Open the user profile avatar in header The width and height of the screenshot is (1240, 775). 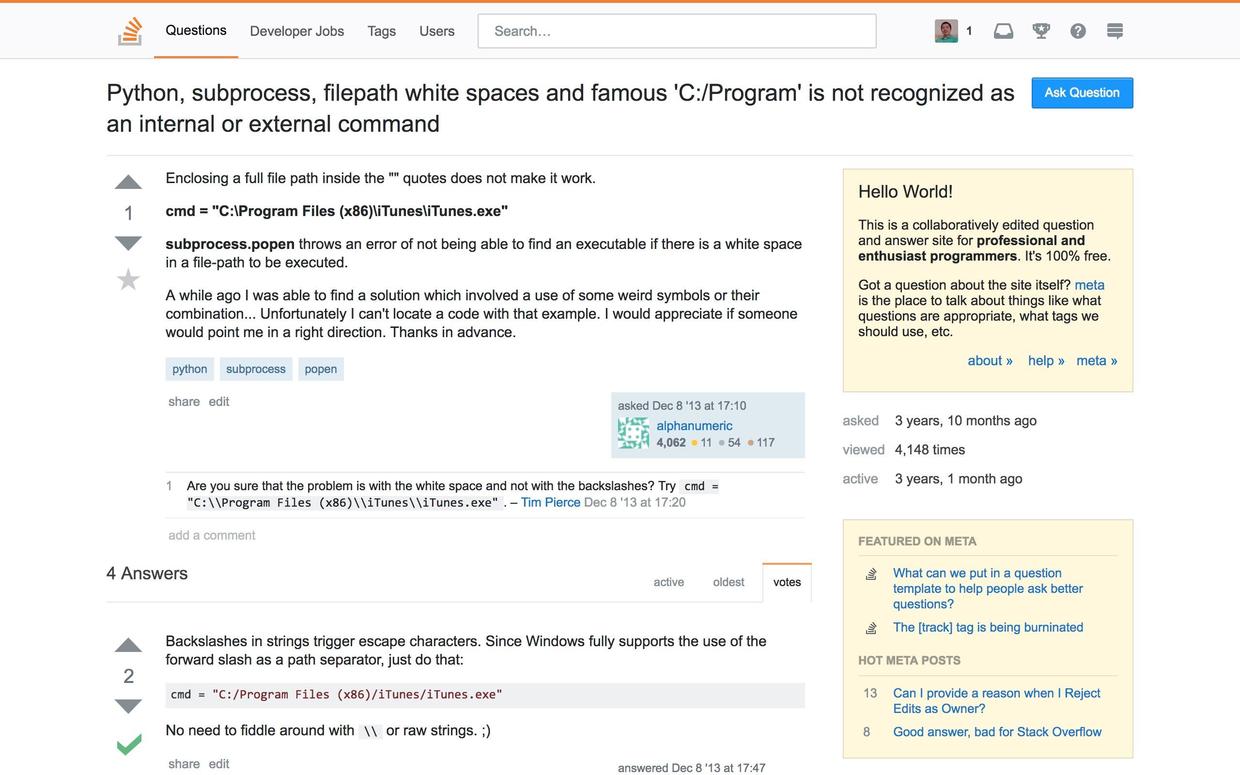946,31
